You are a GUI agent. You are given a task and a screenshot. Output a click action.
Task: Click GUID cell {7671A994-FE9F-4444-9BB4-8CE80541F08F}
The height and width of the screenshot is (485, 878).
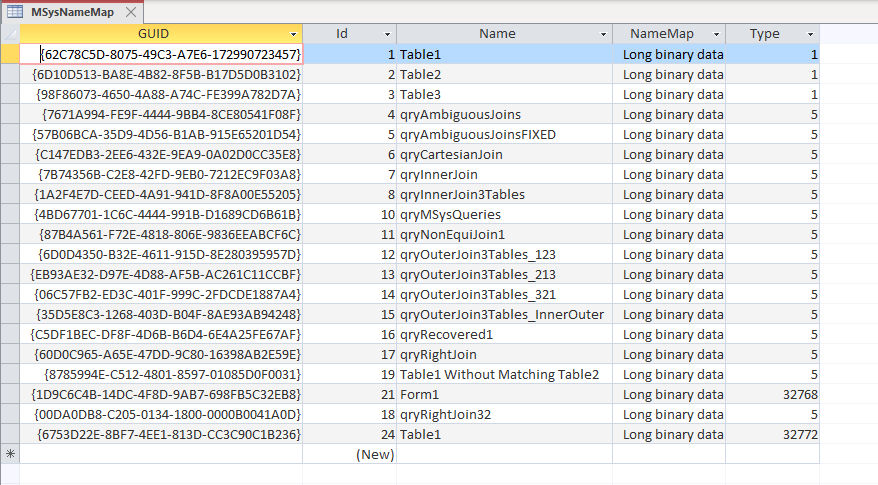click(x=161, y=114)
